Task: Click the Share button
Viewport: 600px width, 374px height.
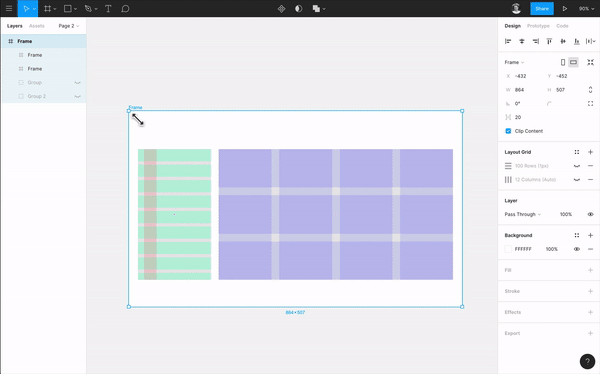Action: [542, 8]
